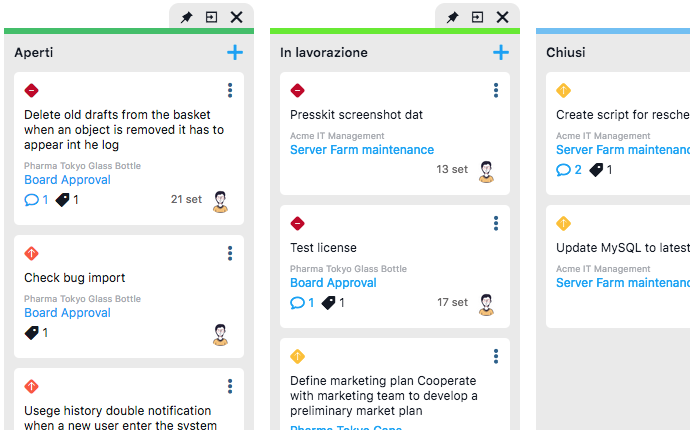Open three-dot menu on Presskit screenshot card

click(496, 91)
